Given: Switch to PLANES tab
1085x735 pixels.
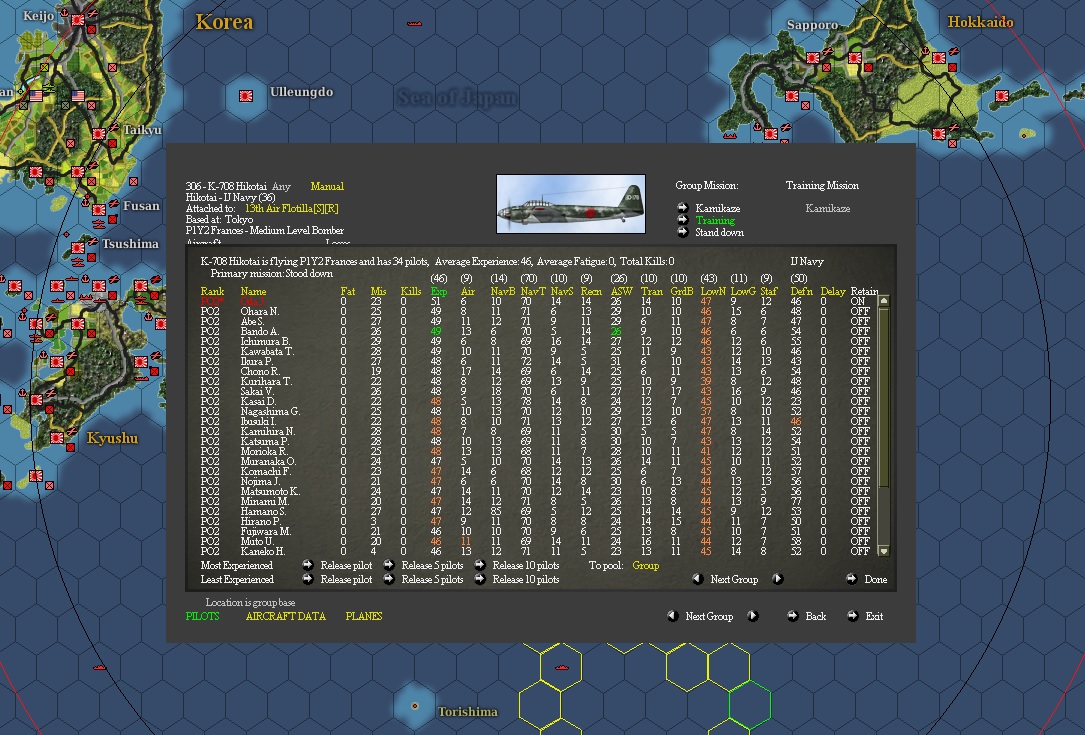Looking at the screenshot, I should point(364,616).
